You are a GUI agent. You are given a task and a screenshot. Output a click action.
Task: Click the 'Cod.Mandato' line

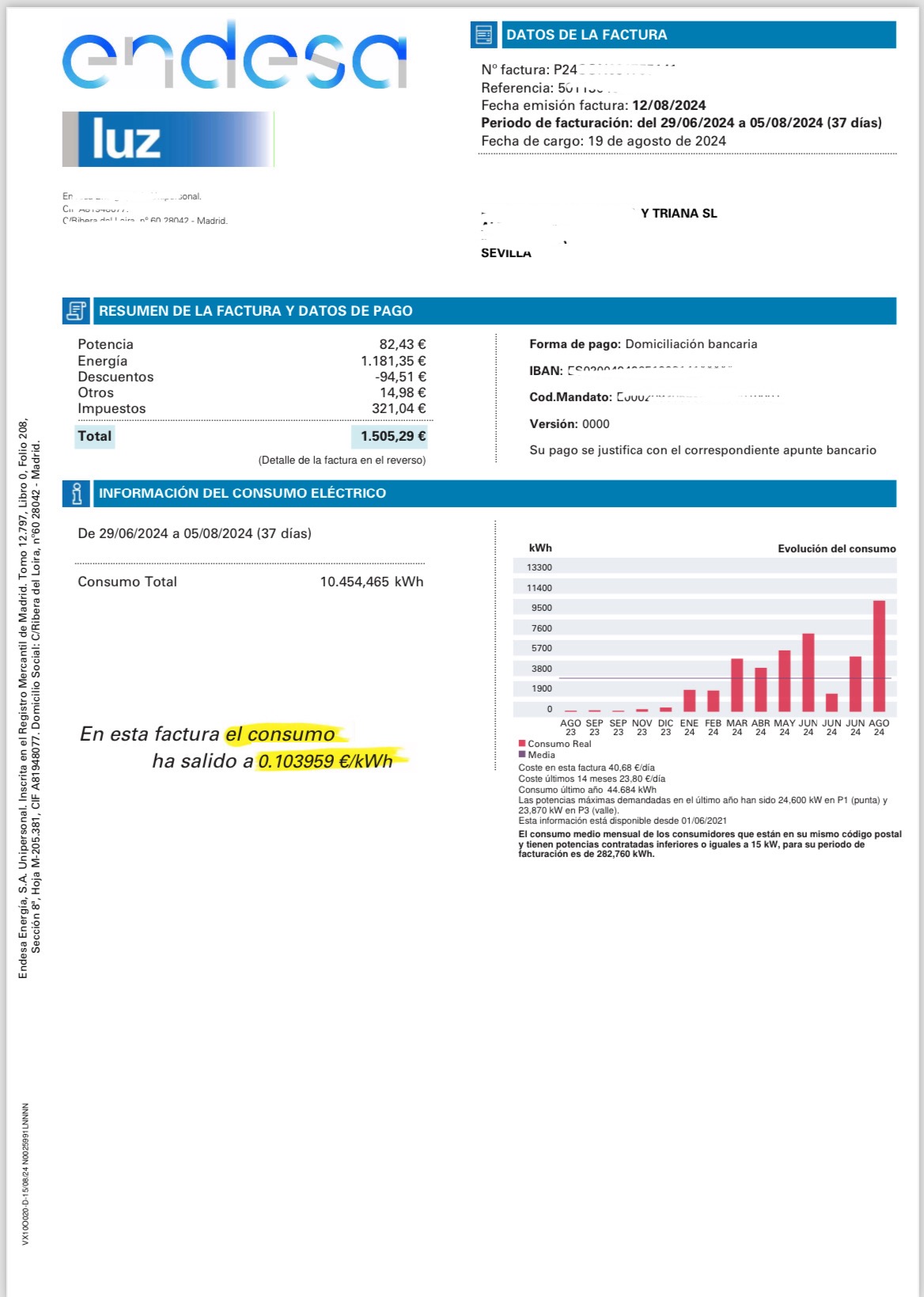pos(655,397)
